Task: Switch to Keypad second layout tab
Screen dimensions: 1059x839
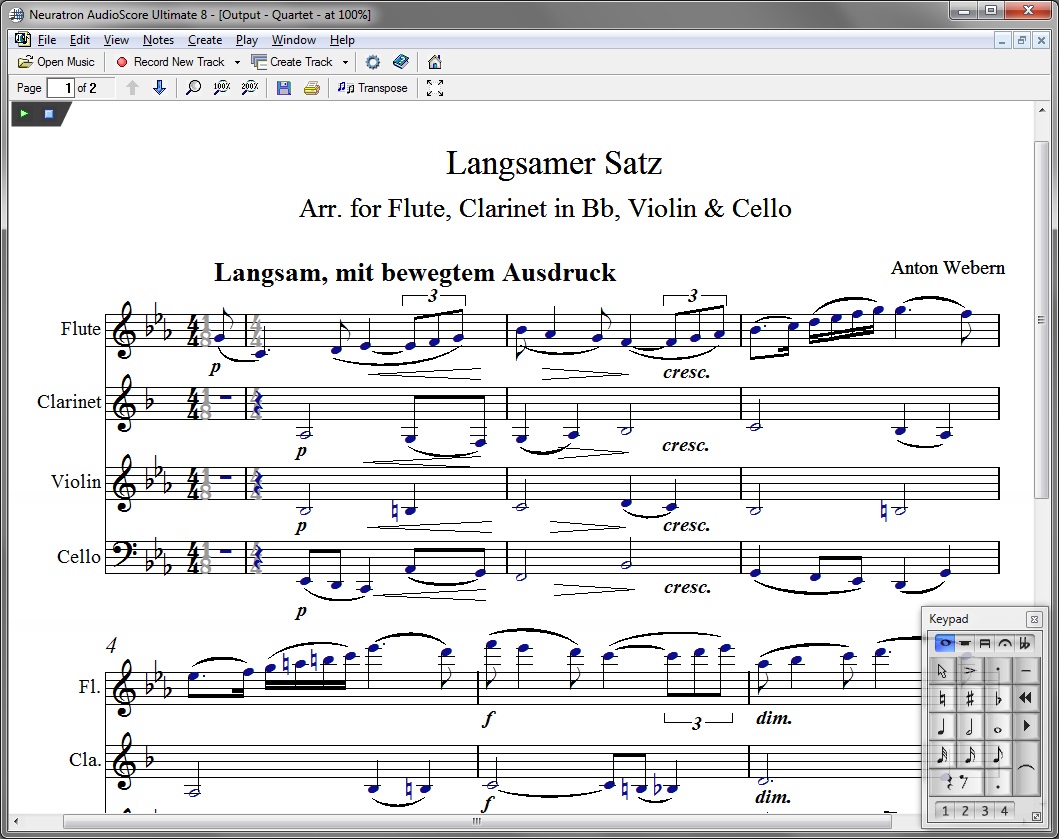Action: tap(965, 643)
